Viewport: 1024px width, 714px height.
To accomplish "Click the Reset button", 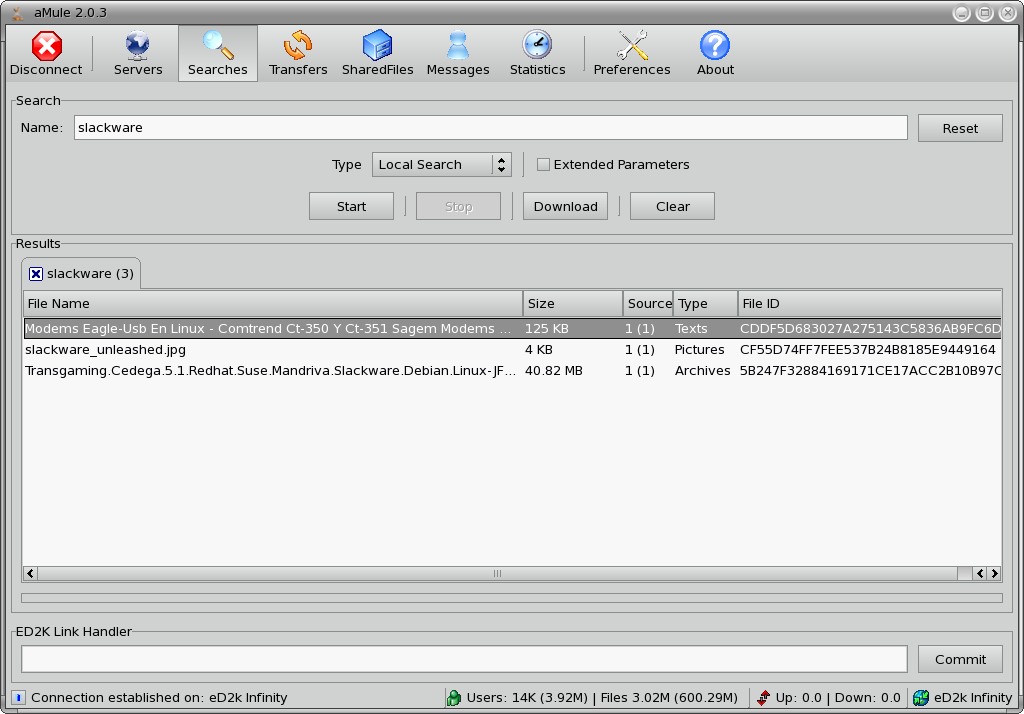I will click(x=960, y=128).
